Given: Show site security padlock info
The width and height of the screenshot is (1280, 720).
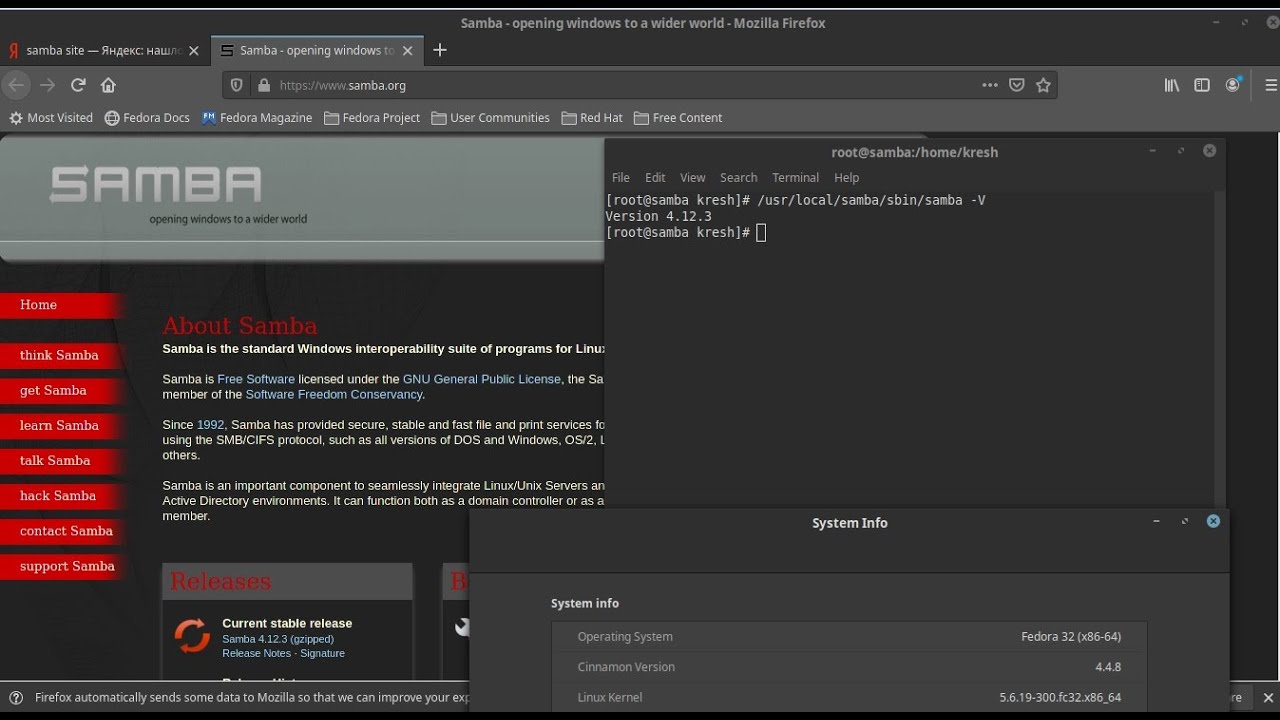Looking at the screenshot, I should (x=264, y=85).
